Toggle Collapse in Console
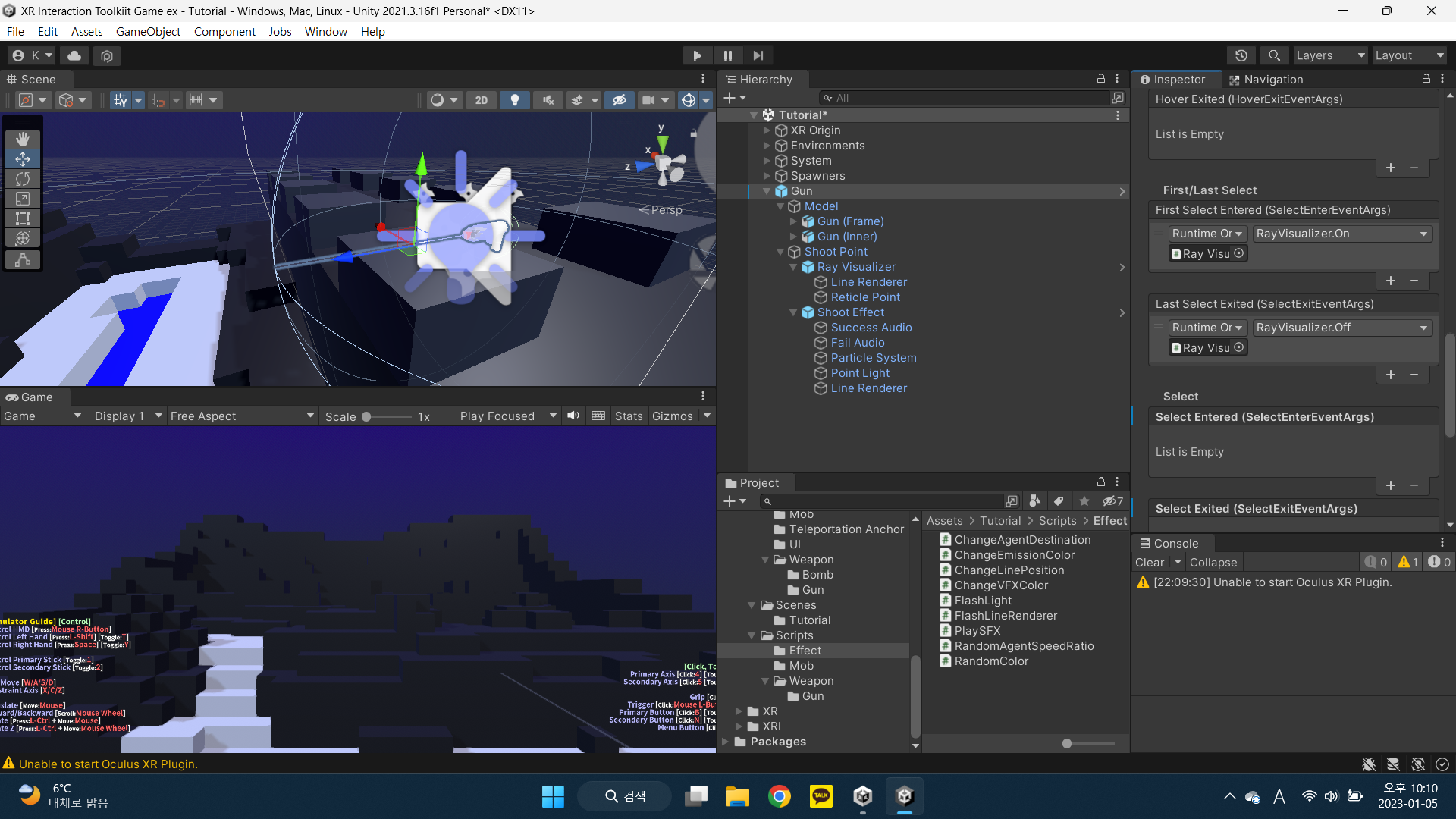The height and width of the screenshot is (819, 1456). [x=1213, y=563]
